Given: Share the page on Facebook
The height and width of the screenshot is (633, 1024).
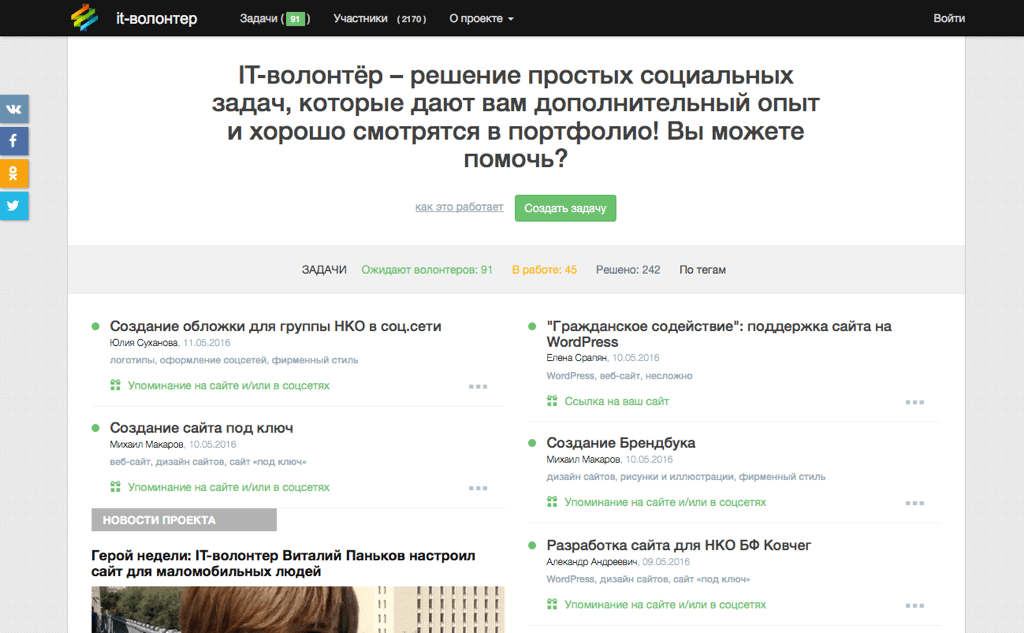Looking at the screenshot, I should click(x=14, y=141).
